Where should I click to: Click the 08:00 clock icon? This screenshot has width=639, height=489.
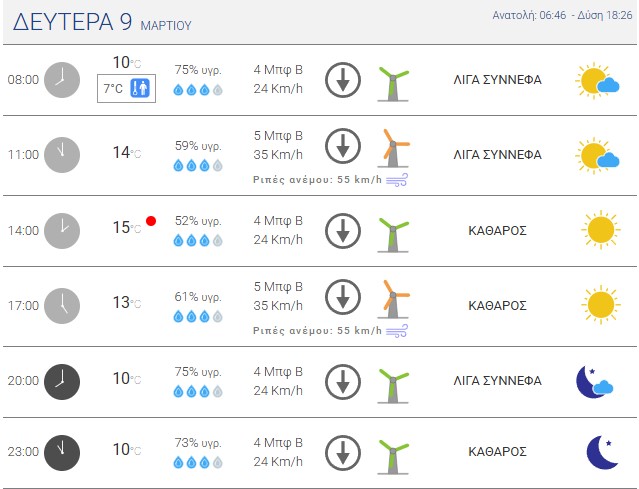(x=61, y=79)
